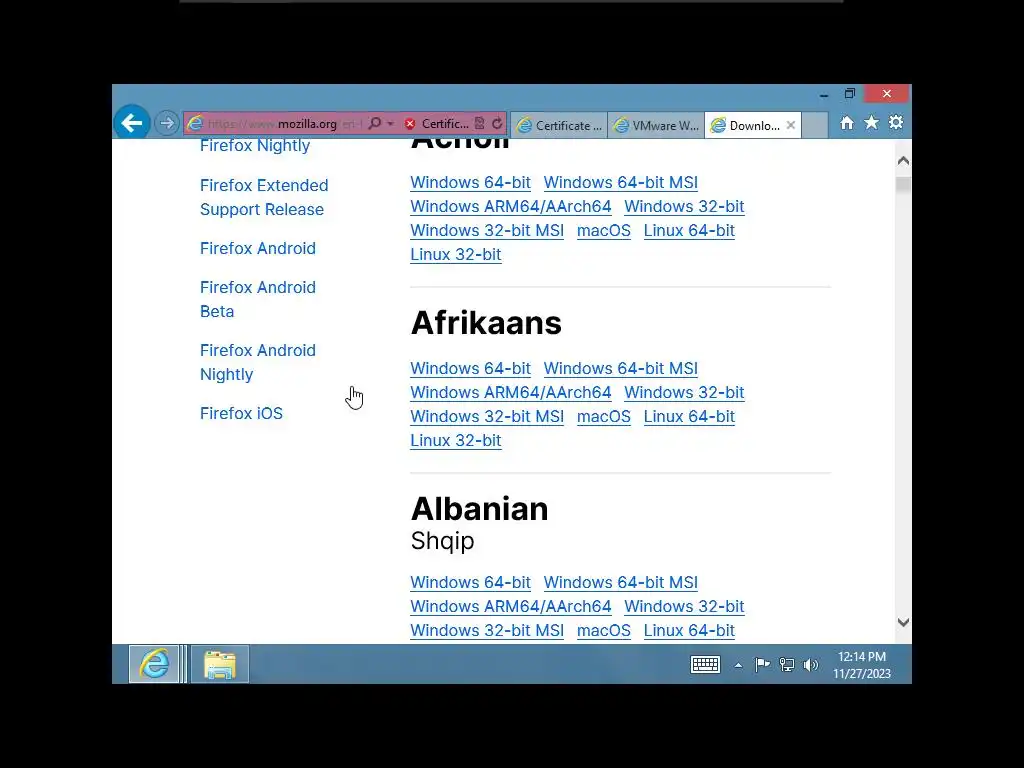Download Acholi Windows 32-bit
The width and height of the screenshot is (1024, 768).
684,206
